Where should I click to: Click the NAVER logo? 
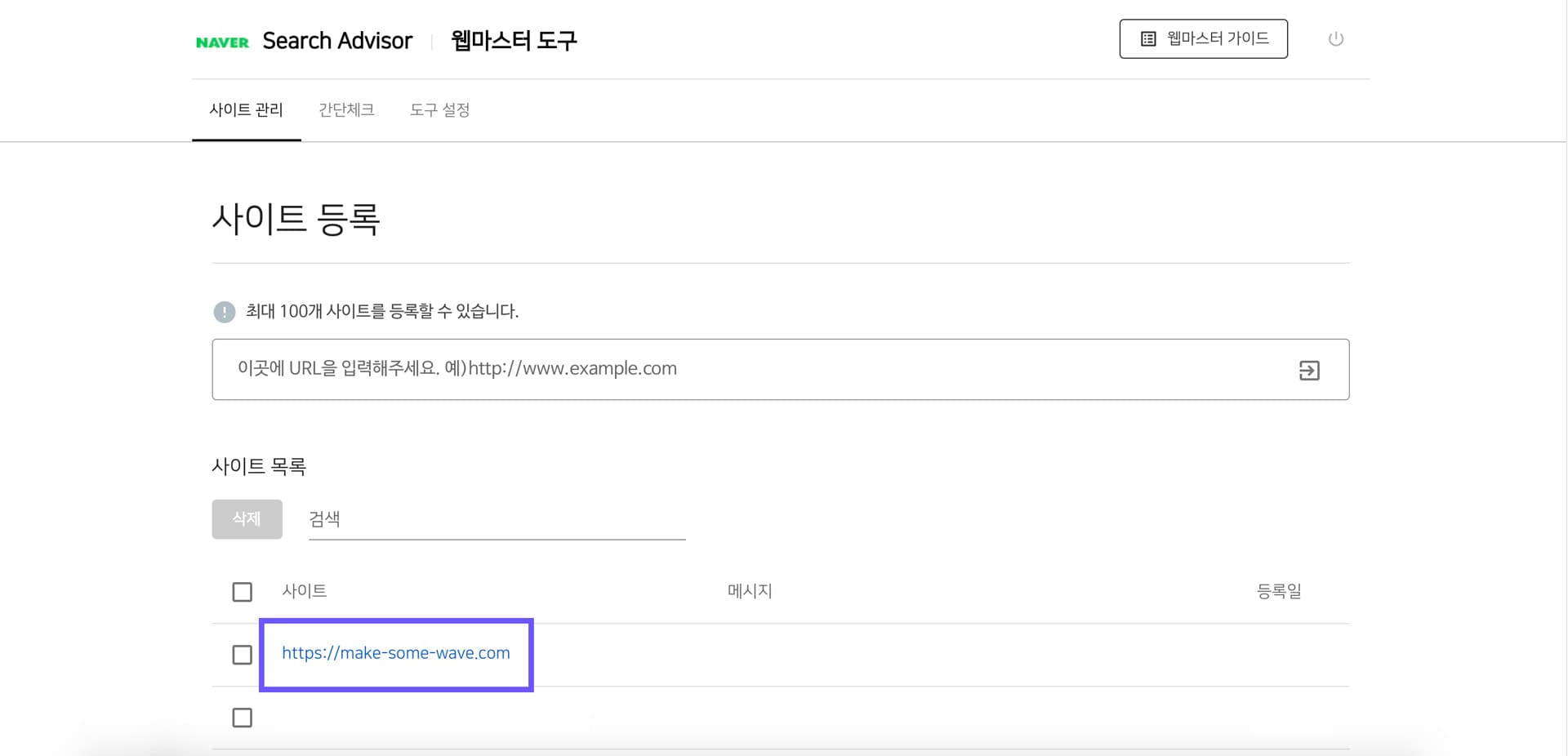pos(220,40)
